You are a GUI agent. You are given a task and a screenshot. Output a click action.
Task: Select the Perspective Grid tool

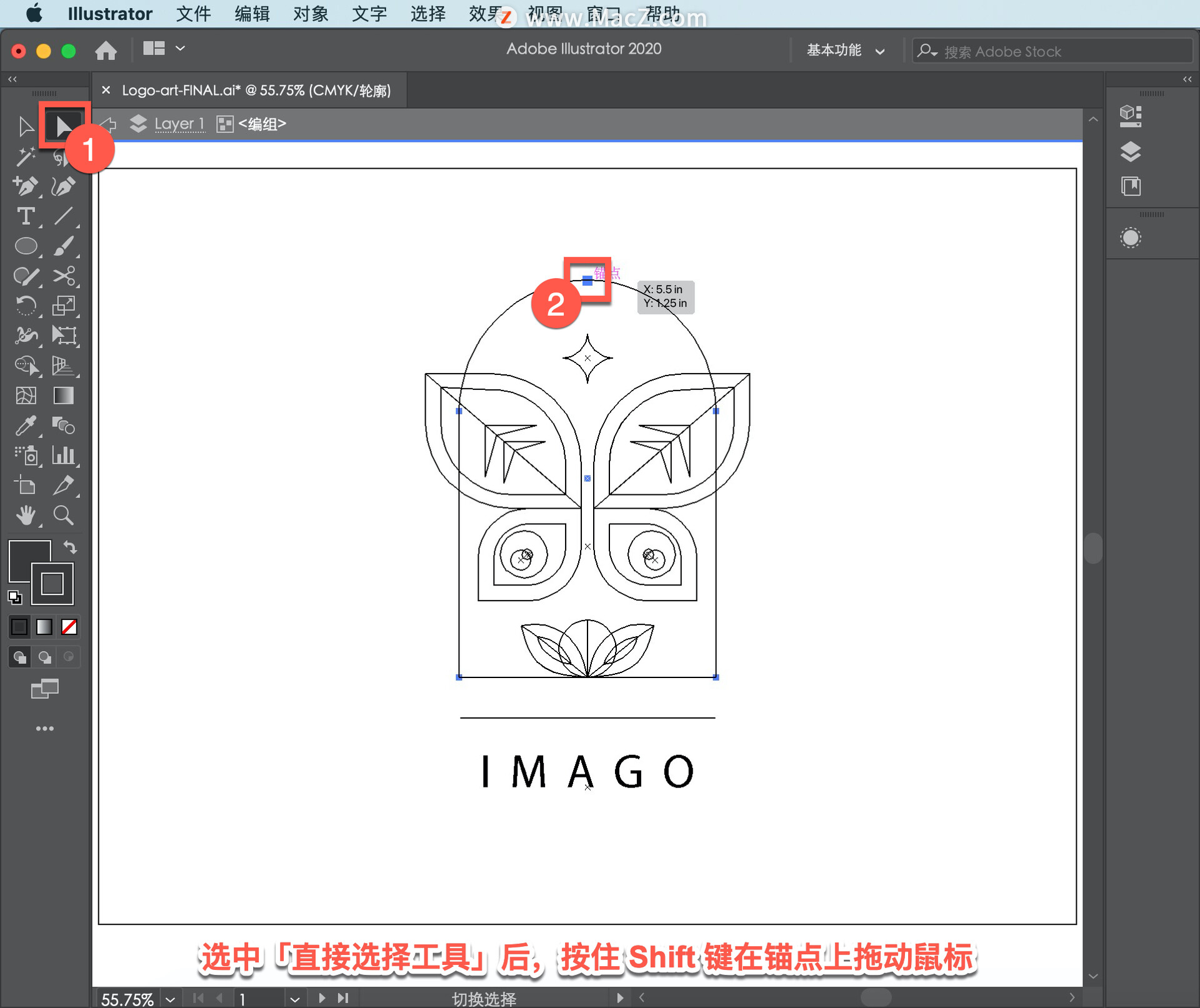click(x=63, y=365)
